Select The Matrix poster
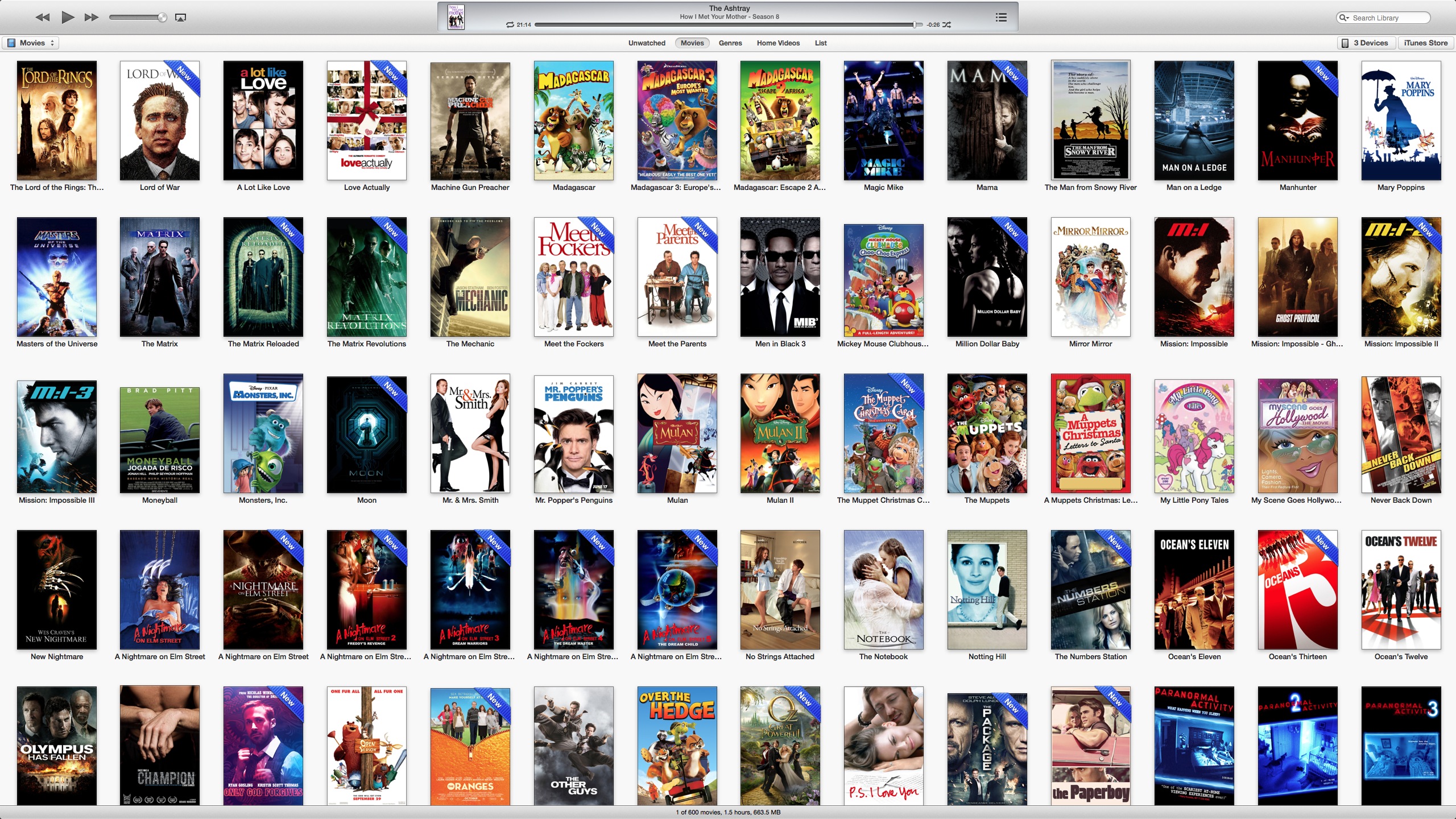The height and width of the screenshot is (819, 1456). coord(160,277)
